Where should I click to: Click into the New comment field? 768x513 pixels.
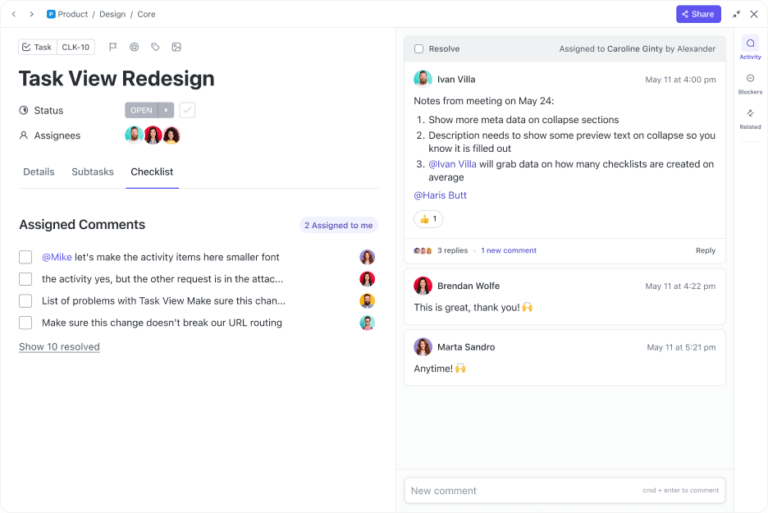pos(520,490)
